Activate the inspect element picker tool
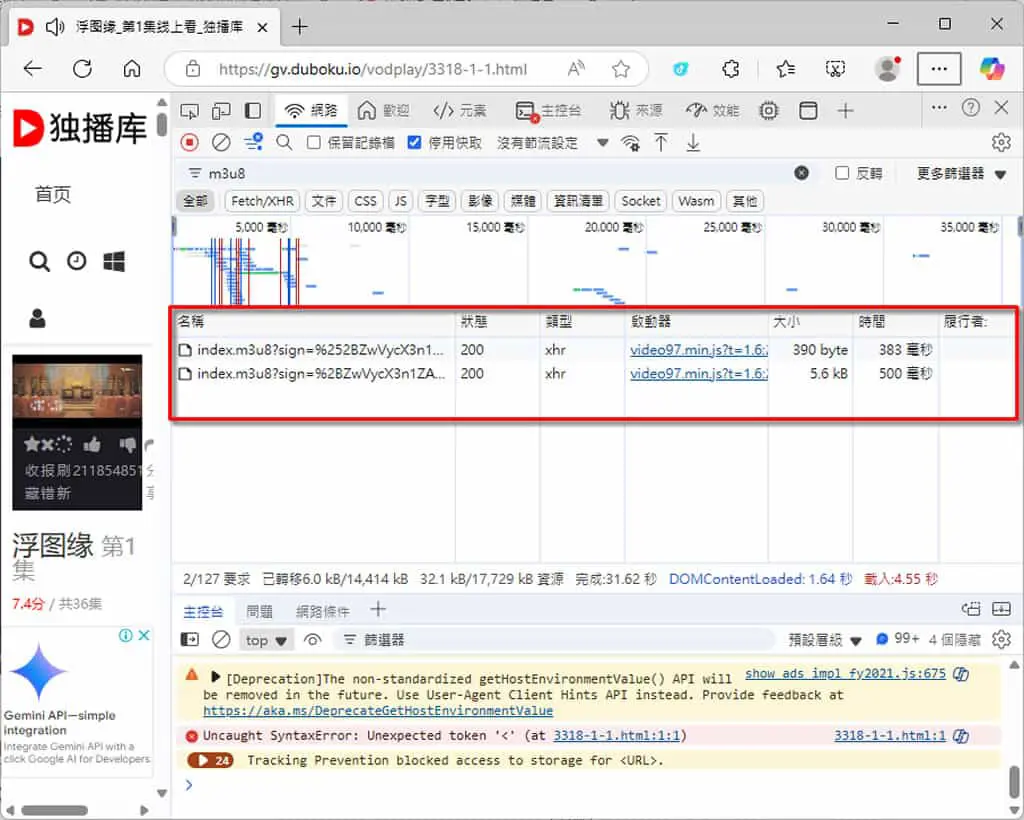 [x=189, y=111]
